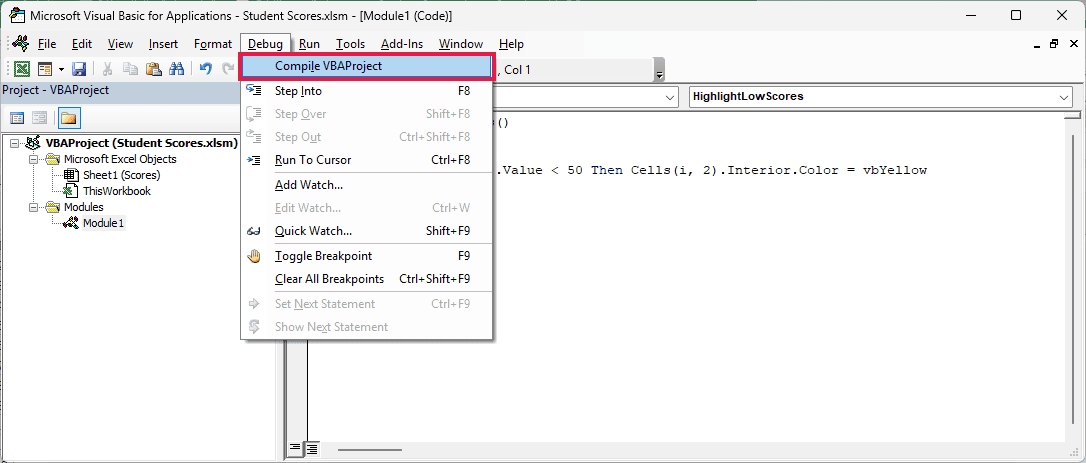
Task: Click the Toggle Folders icon in Project pane
Action: pos(69,118)
